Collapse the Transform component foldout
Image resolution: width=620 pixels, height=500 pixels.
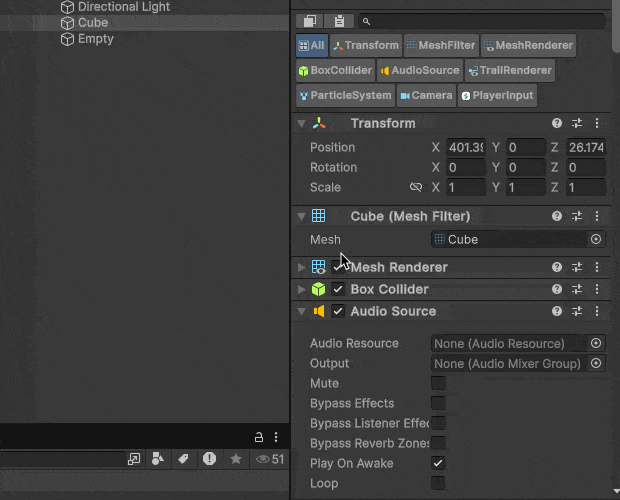301,123
